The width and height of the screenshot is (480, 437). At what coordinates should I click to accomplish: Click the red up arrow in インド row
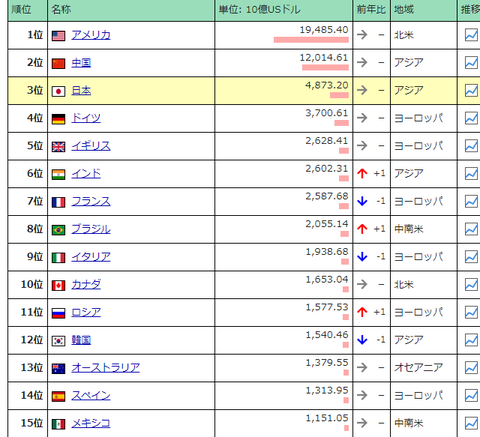[x=362, y=173]
